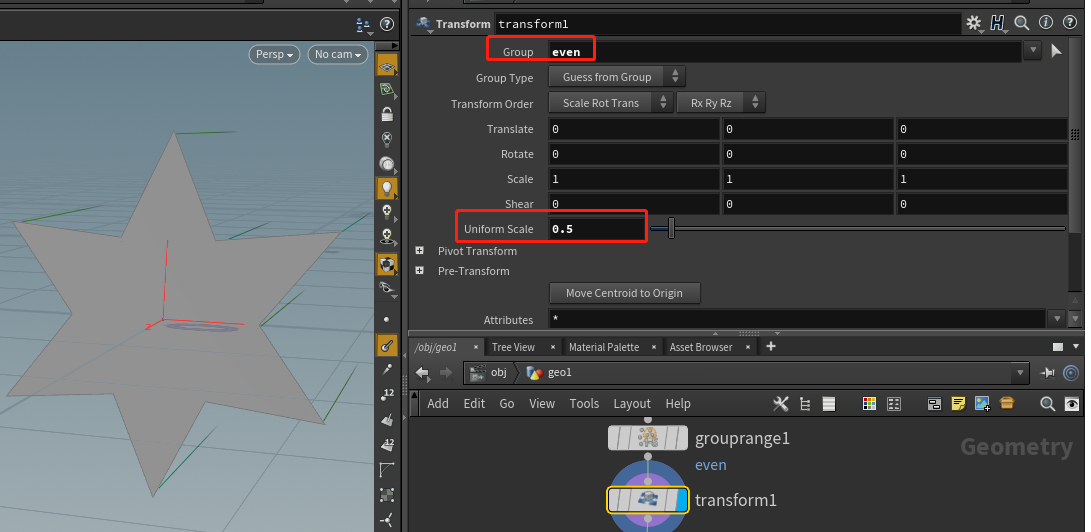Viewport: 1091px width, 532px height.
Task: Click the parameter gear settings icon
Action: (x=973, y=23)
